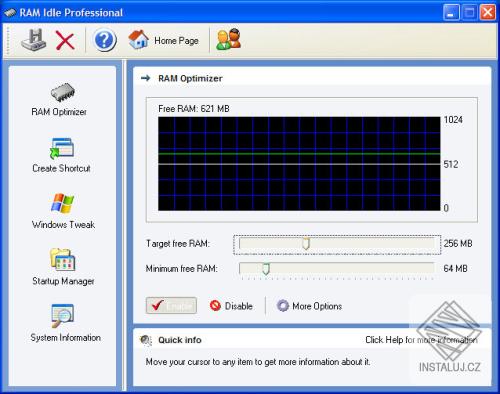Click the Target free RAM slider thumb
The width and height of the screenshot is (500, 394).
[306, 244]
